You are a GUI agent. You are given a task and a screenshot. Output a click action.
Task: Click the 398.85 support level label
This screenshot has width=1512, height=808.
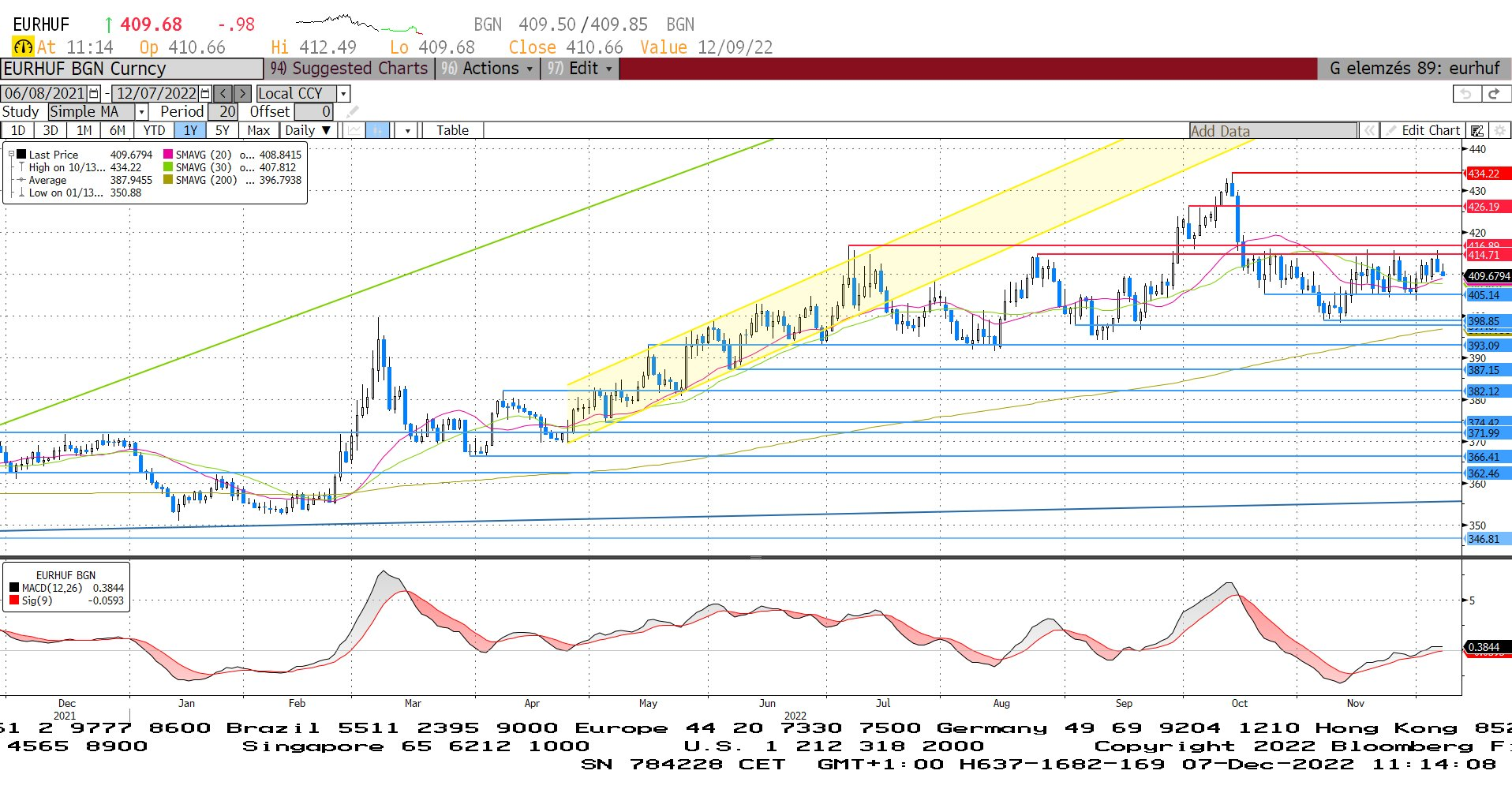pyautogui.click(x=1488, y=321)
